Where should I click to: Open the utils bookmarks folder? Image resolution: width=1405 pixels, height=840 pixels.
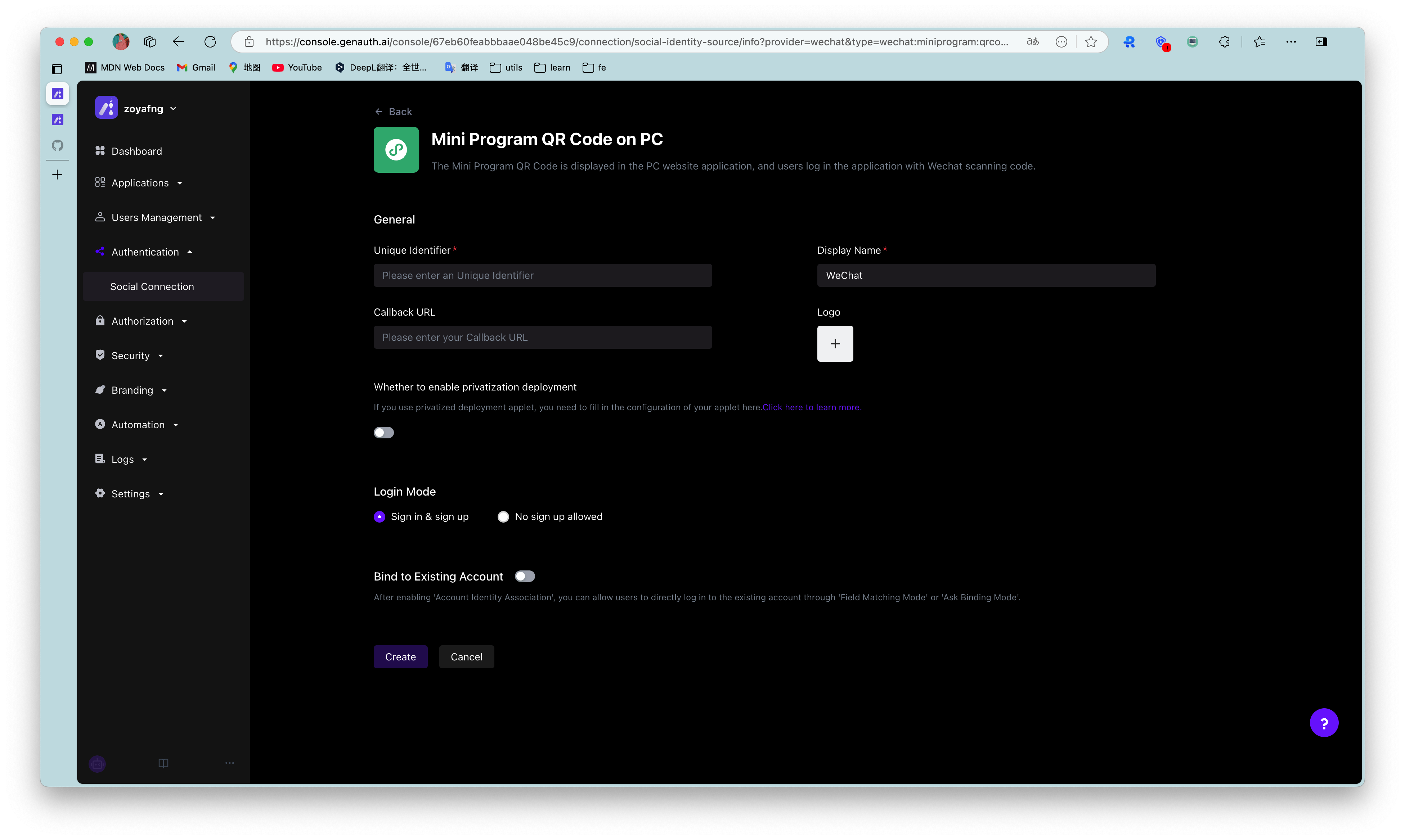point(506,67)
